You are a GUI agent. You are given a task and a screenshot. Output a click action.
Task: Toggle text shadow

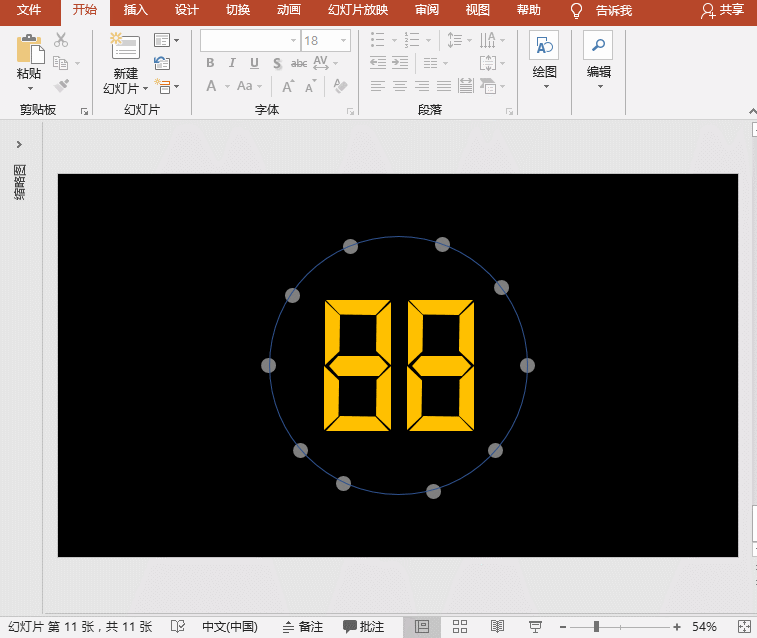277,63
